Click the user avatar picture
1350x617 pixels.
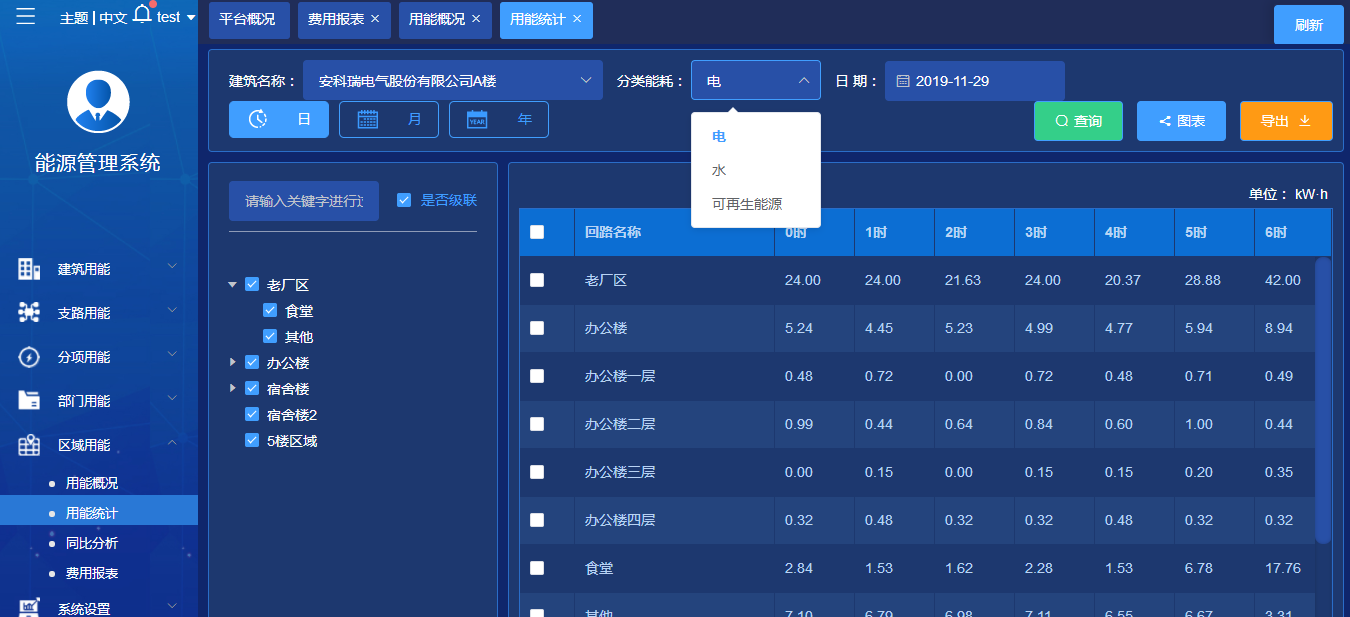click(x=98, y=101)
